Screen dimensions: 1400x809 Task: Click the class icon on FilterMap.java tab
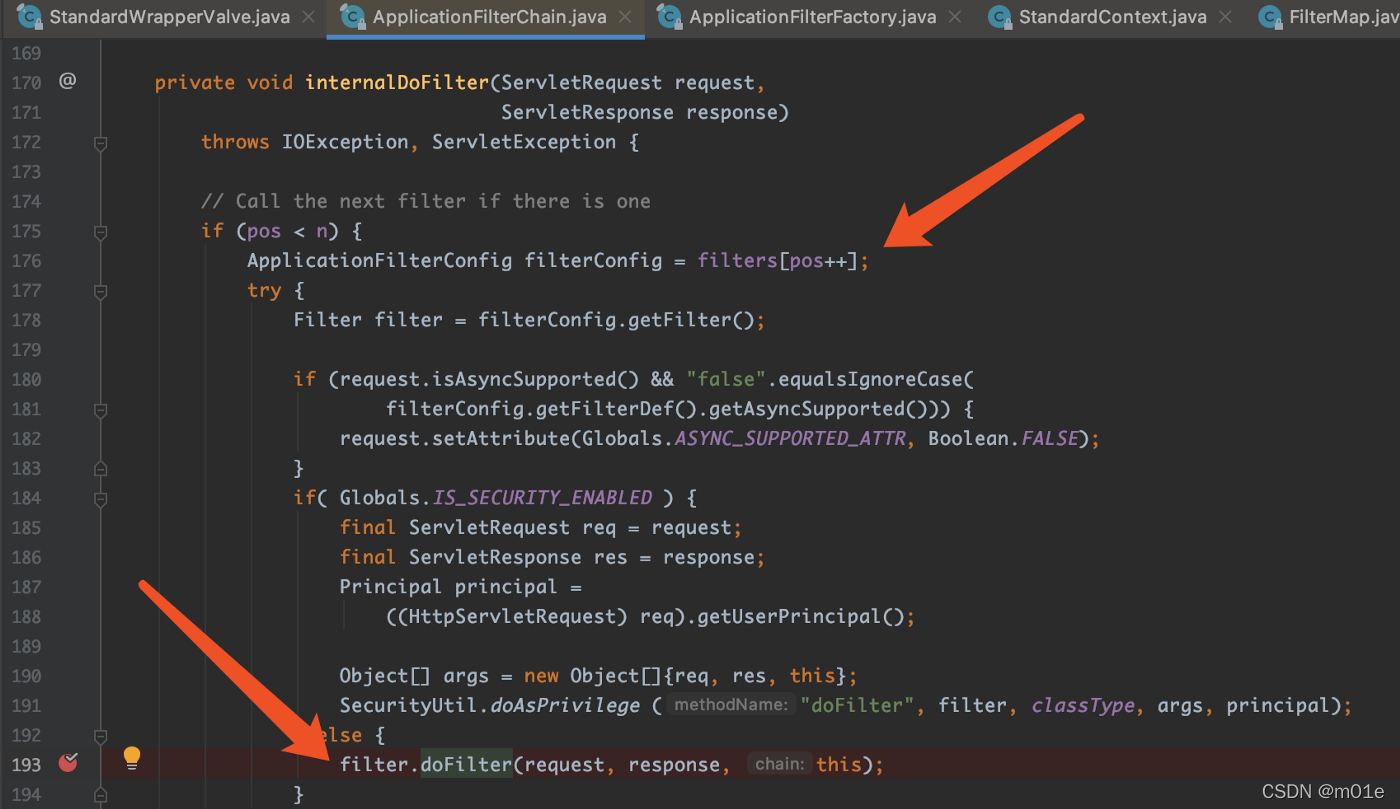1270,17
